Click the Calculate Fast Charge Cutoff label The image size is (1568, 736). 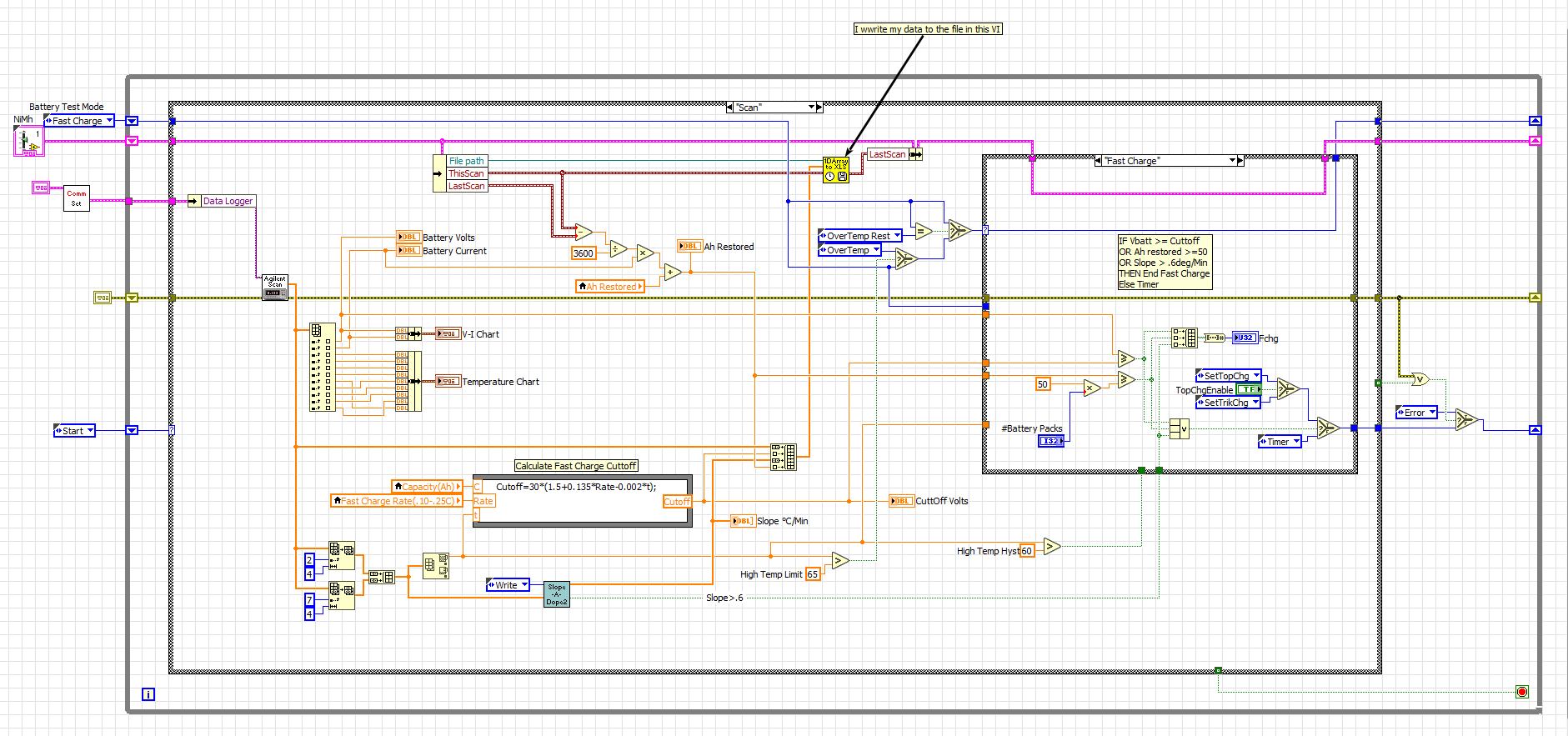(x=576, y=466)
